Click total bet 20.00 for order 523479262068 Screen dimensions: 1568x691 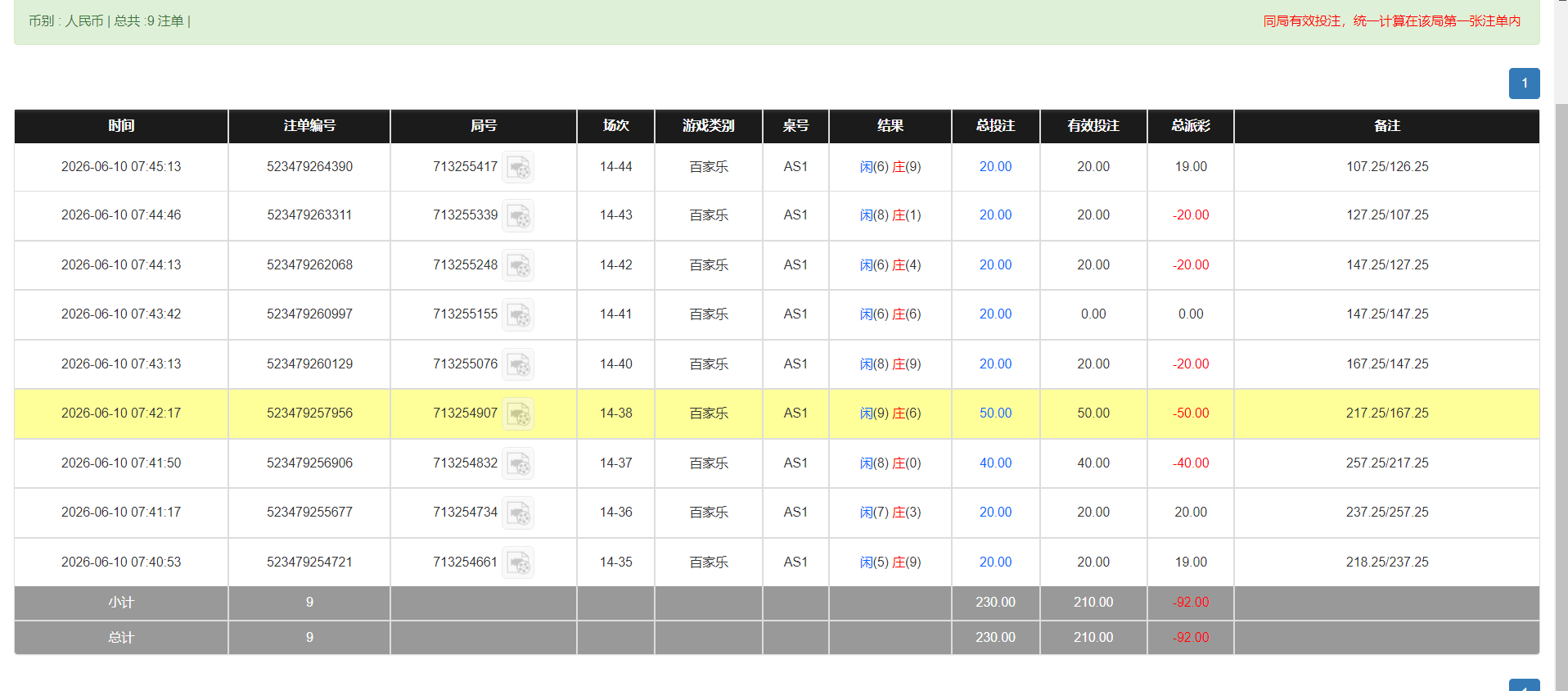point(995,264)
